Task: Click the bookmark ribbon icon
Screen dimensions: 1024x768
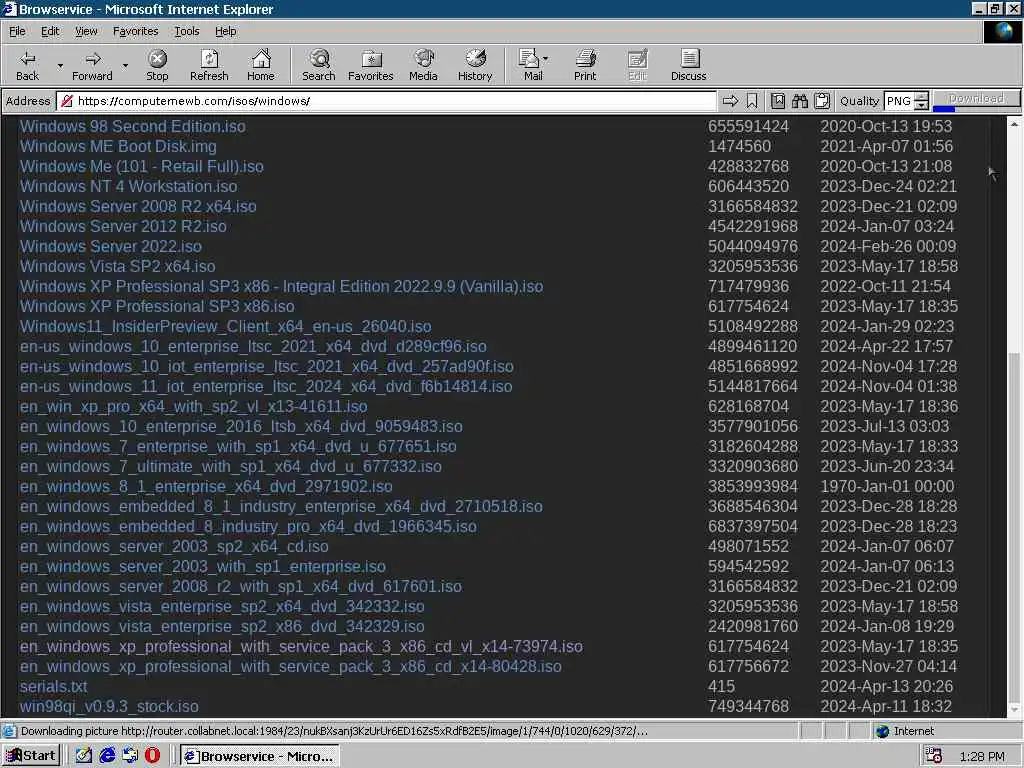Action: (x=752, y=101)
